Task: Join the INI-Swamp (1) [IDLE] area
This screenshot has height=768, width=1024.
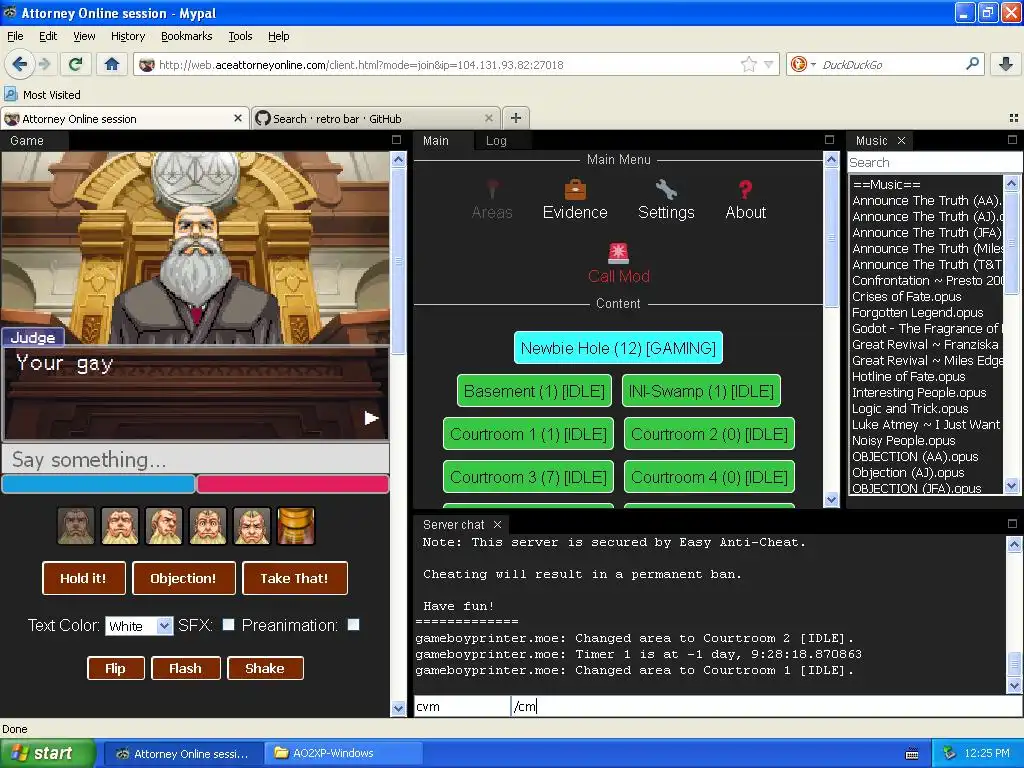Action: click(x=701, y=391)
